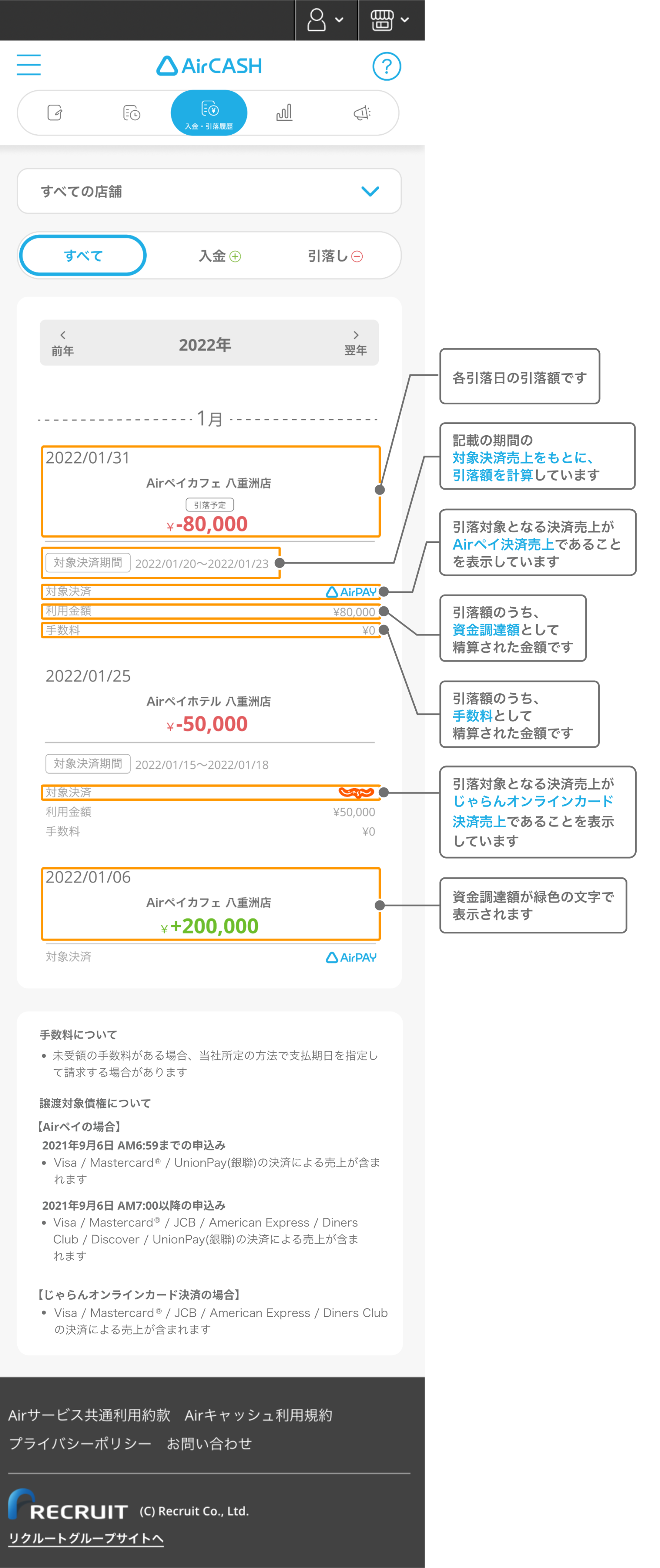The width and height of the screenshot is (660, 1568).
Task: Go to next year 翌年
Action: pyautogui.click(x=355, y=343)
